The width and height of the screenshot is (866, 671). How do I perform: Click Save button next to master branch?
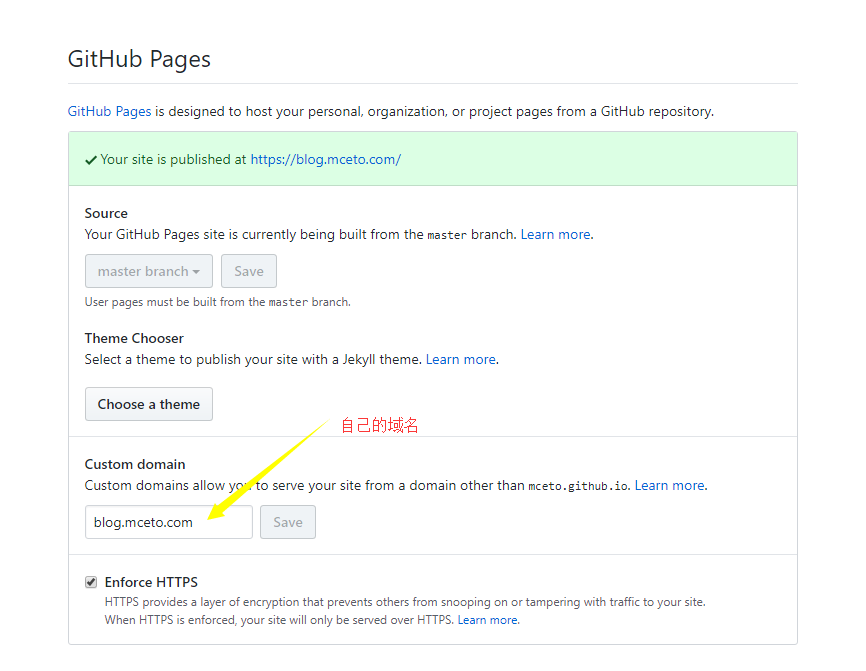click(249, 271)
